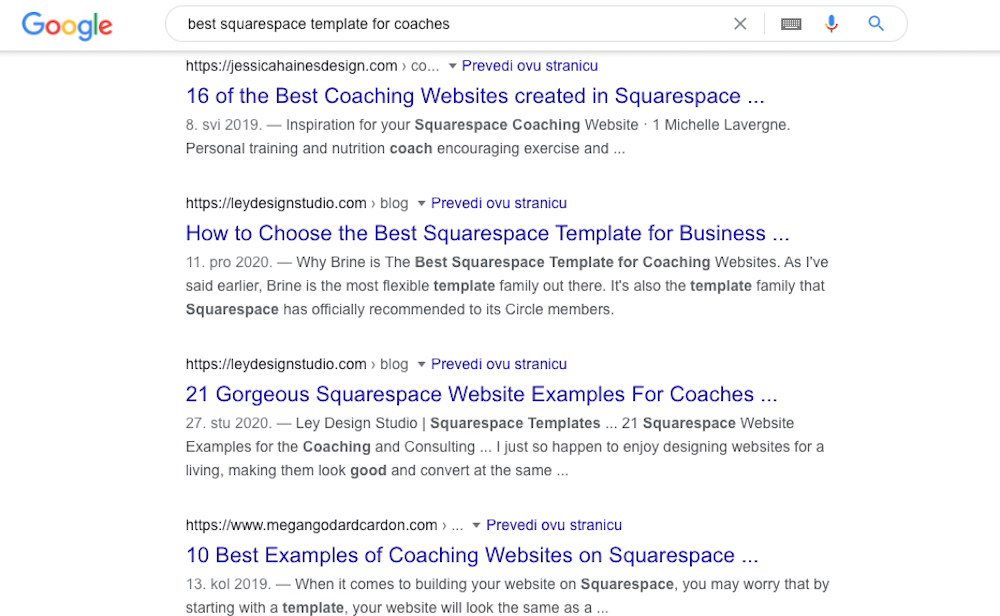Click the Google logo
The width and height of the screenshot is (1000, 616).
click(67, 26)
